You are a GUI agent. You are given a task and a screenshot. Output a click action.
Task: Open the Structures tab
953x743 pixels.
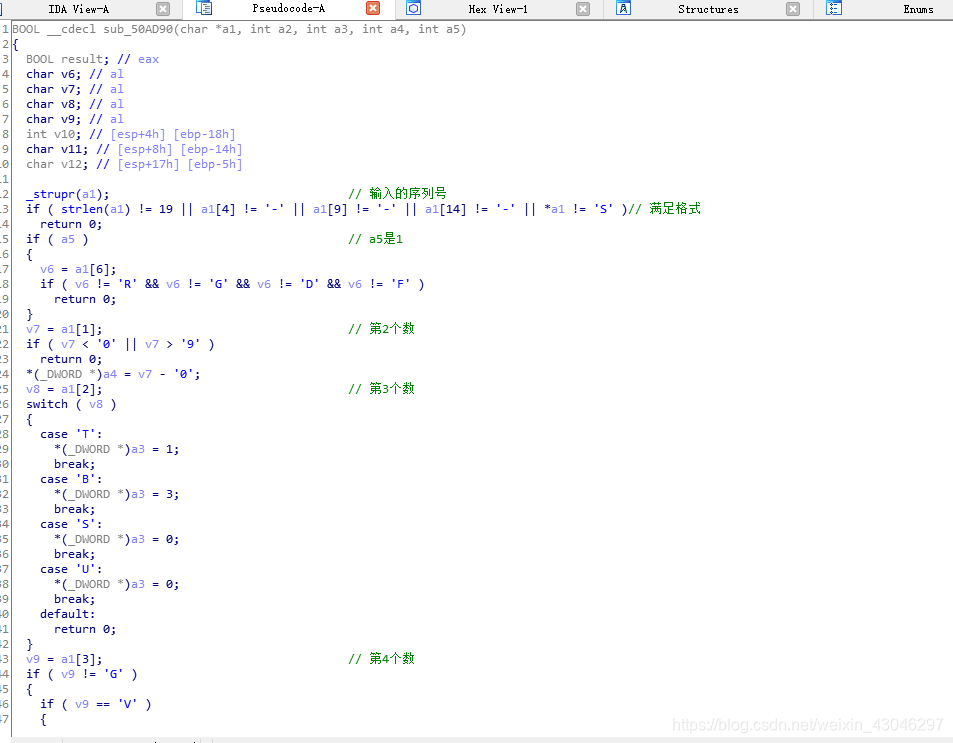click(708, 9)
